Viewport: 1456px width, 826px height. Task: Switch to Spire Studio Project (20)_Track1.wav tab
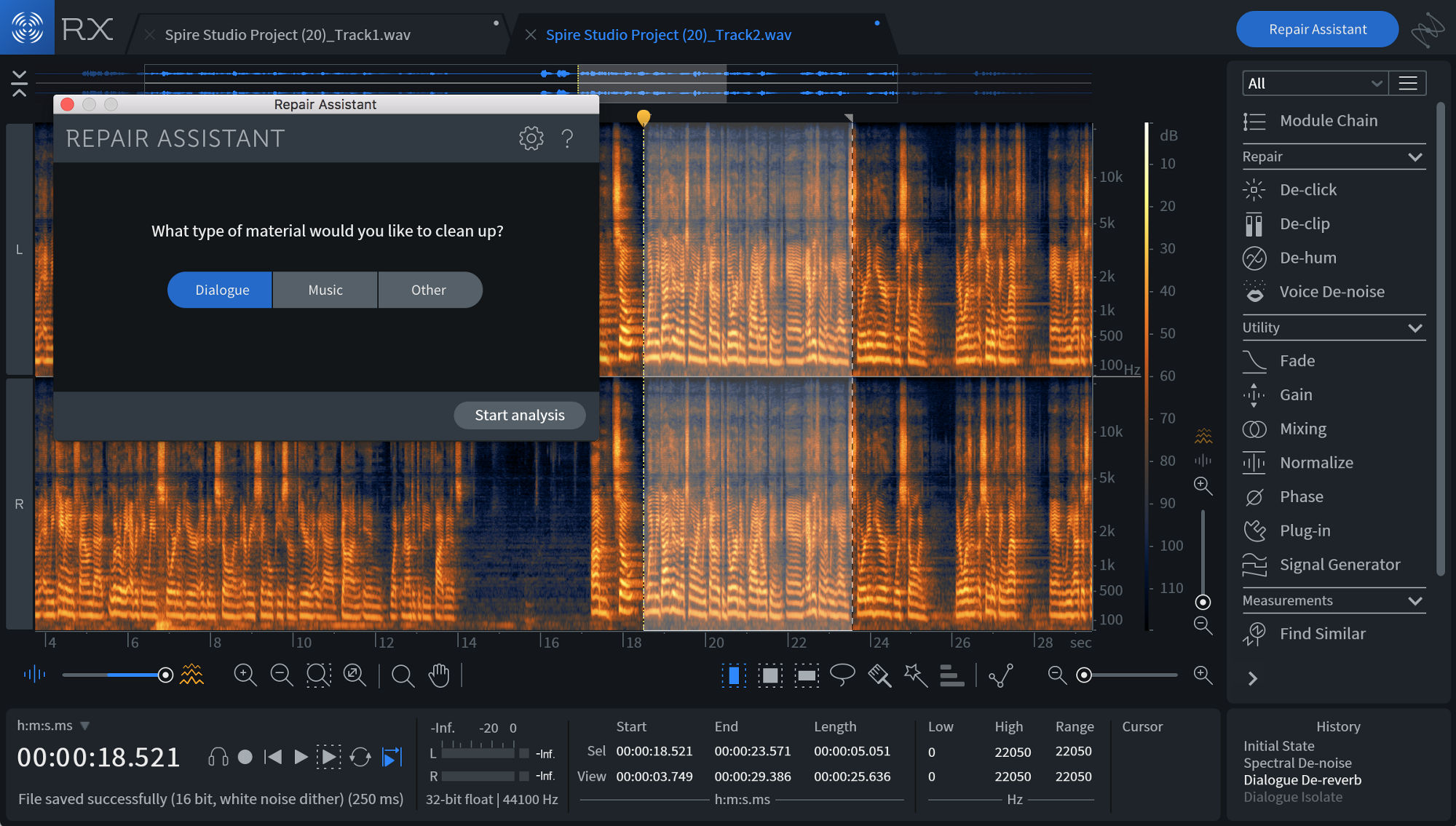pyautogui.click(x=288, y=35)
